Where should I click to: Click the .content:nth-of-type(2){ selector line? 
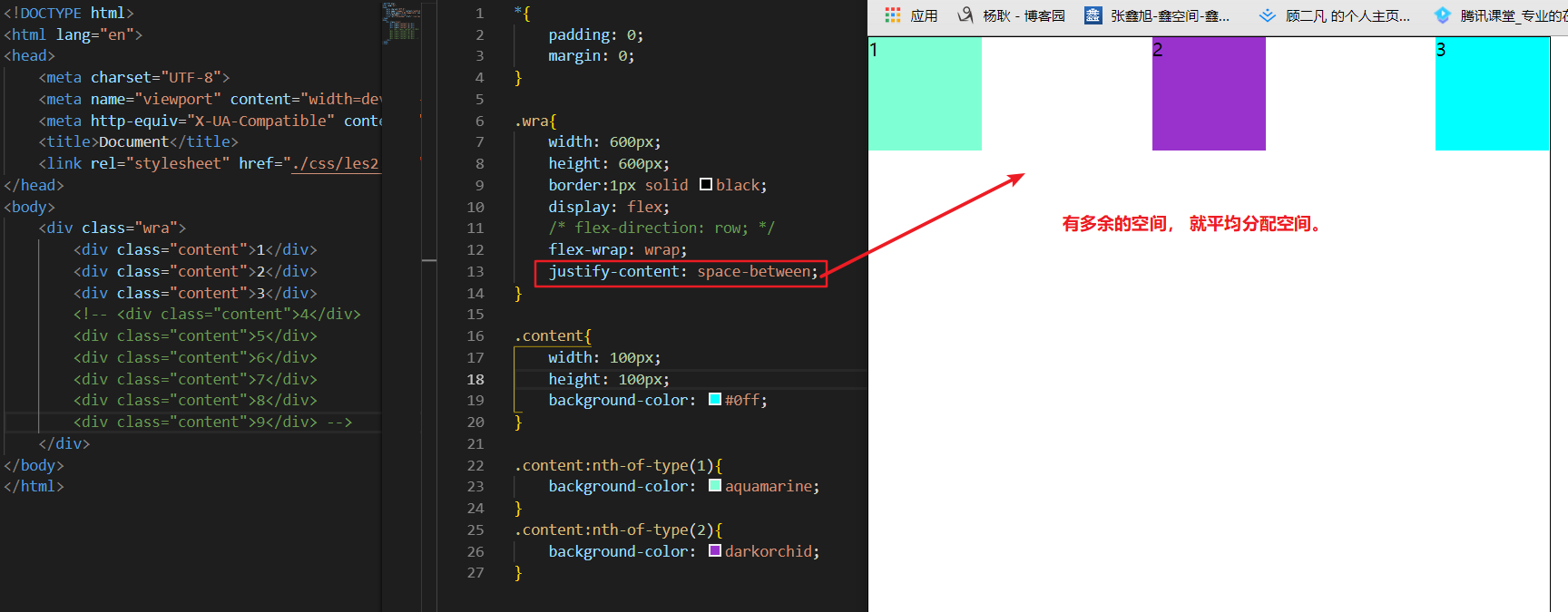coord(618,529)
